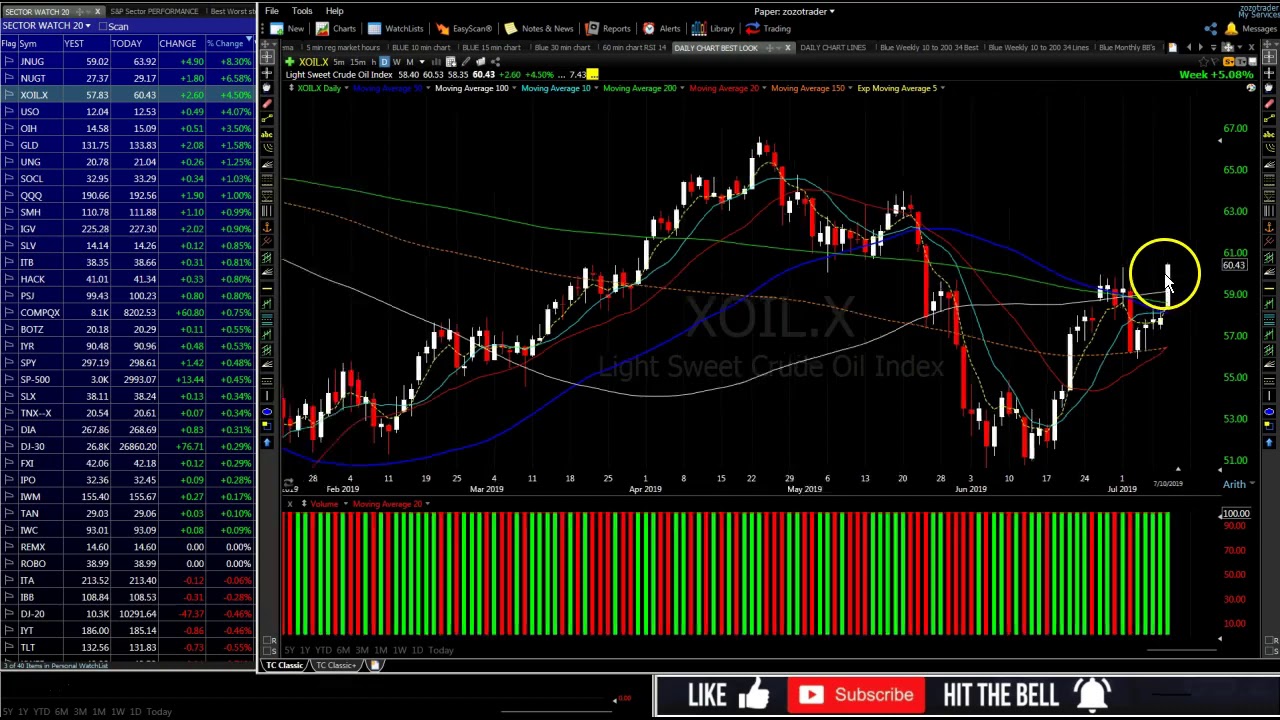Open the File menu
This screenshot has height=720, width=1280.
(x=272, y=11)
